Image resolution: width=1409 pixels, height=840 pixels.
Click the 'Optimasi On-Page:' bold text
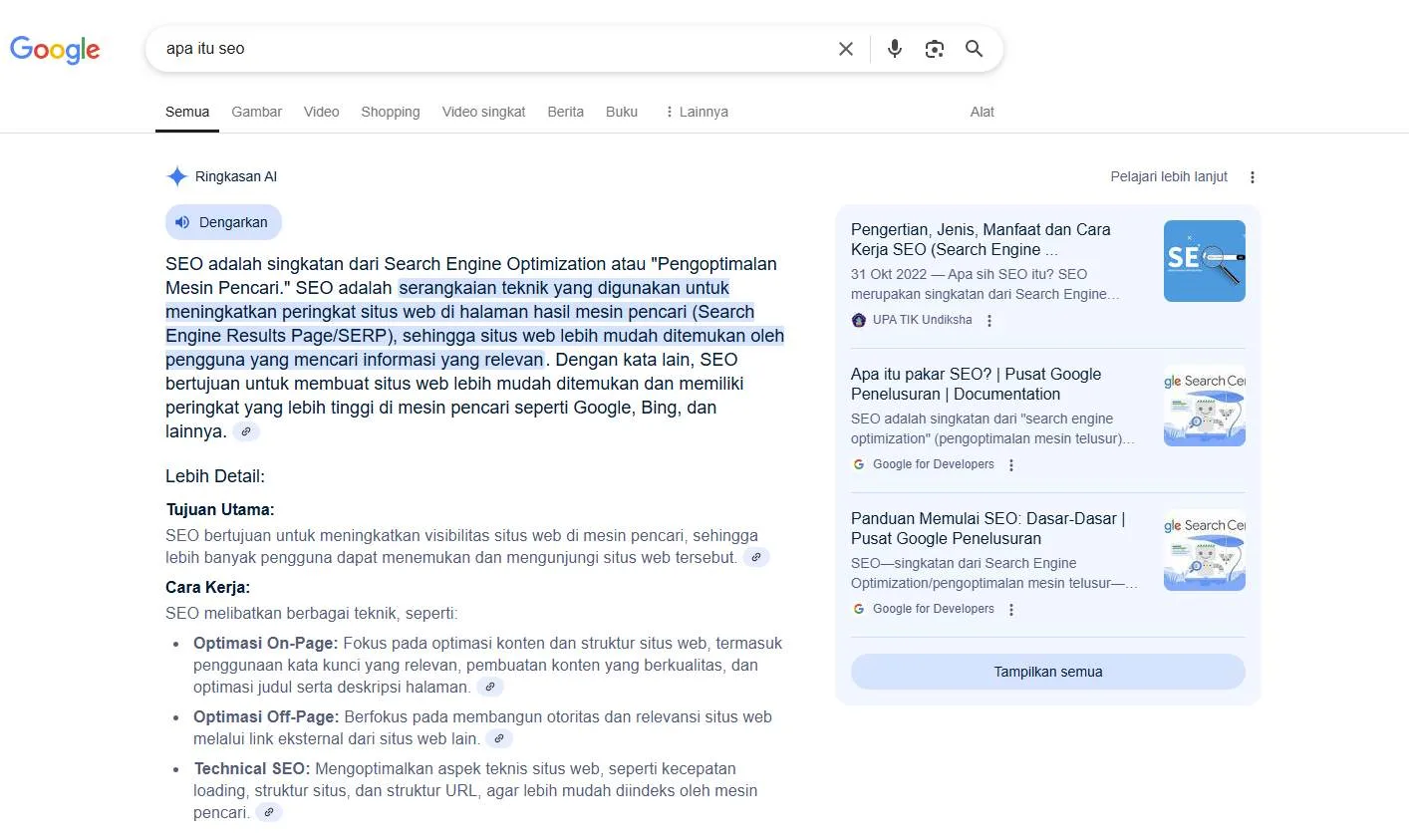click(x=266, y=643)
